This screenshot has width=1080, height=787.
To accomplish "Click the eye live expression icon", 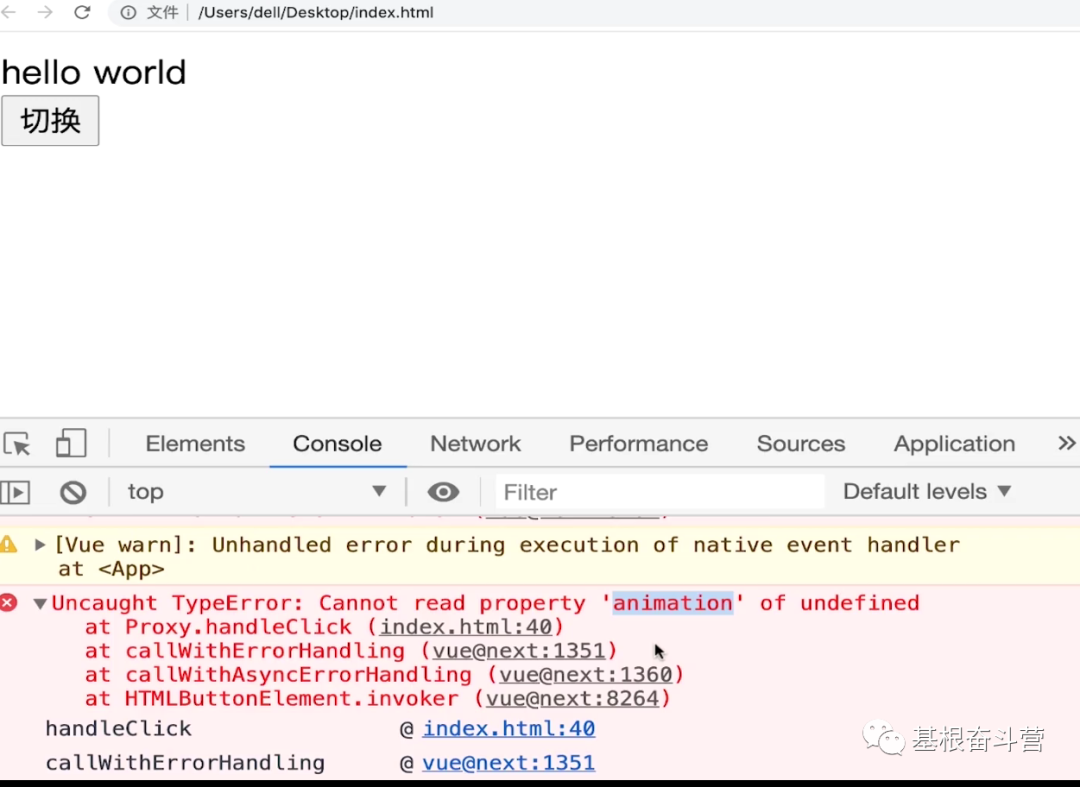I will 443,492.
